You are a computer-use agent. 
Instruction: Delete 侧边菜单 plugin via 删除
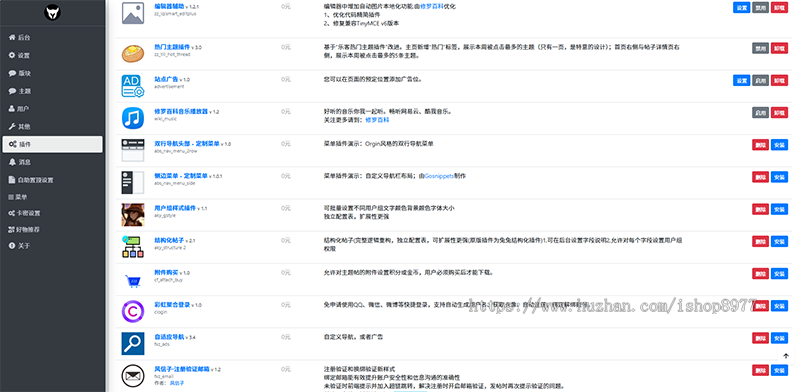click(x=760, y=177)
